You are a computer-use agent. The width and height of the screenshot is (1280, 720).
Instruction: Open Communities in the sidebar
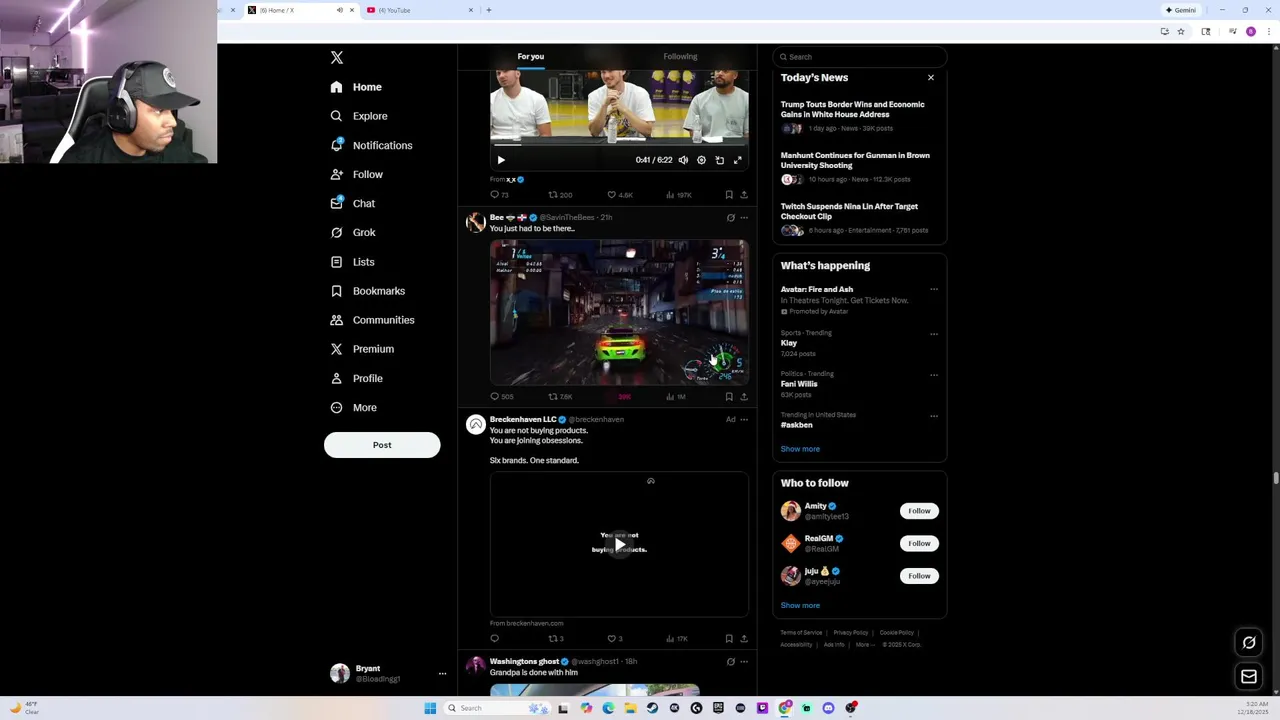tap(372, 320)
